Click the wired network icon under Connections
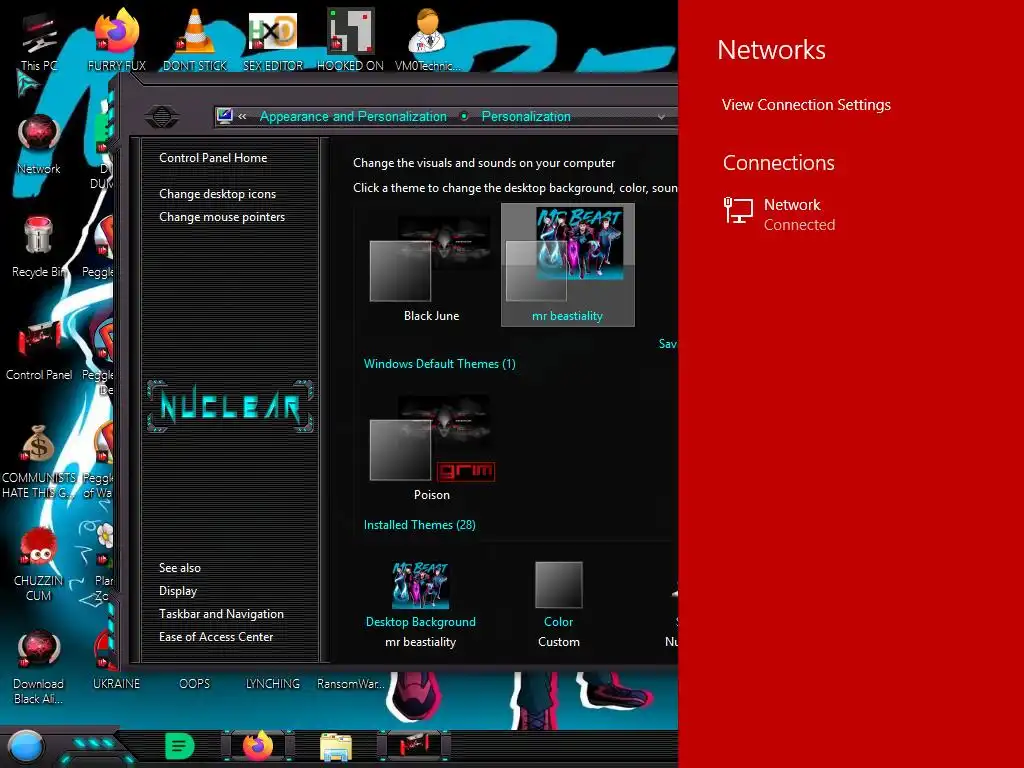This screenshot has width=1024, height=768. (739, 211)
